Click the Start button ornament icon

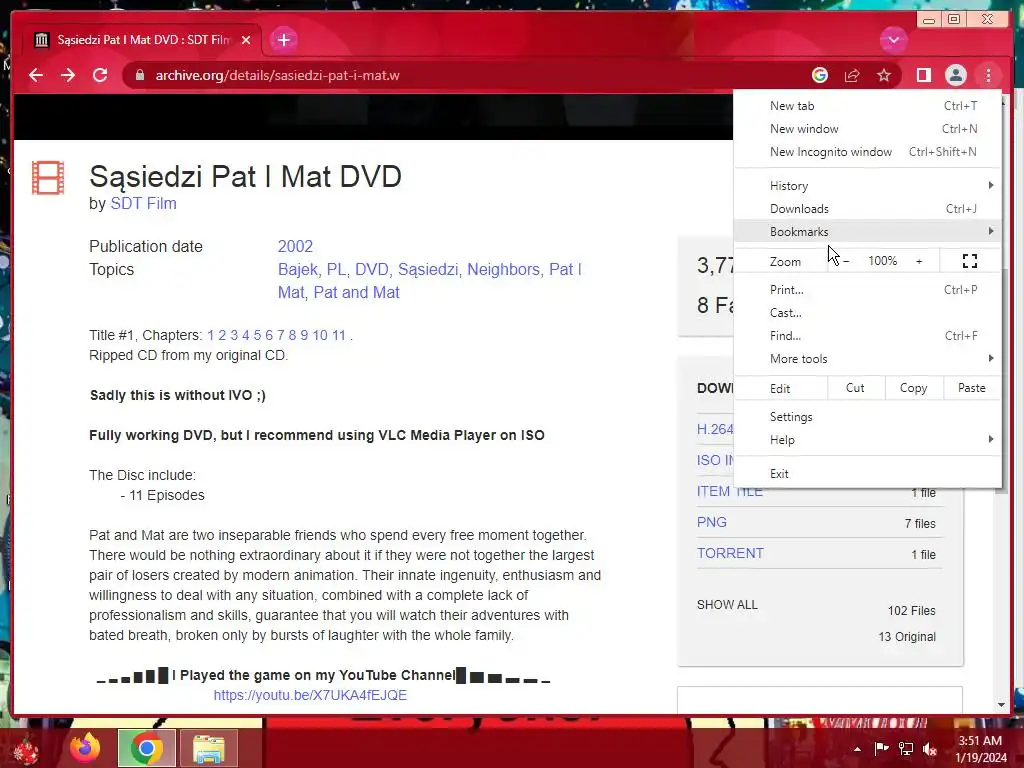(26, 750)
